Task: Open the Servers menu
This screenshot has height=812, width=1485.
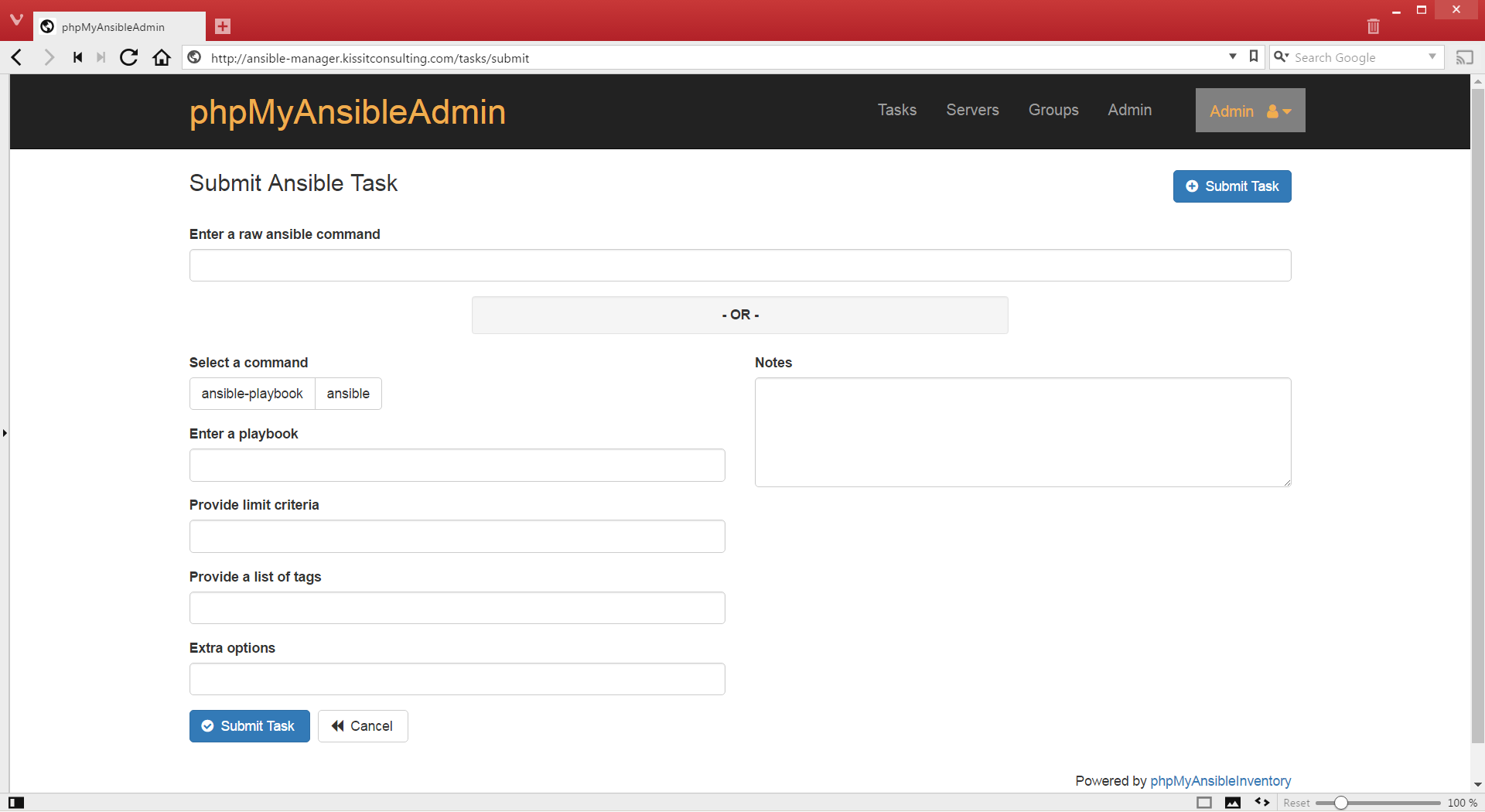Action: (972, 110)
